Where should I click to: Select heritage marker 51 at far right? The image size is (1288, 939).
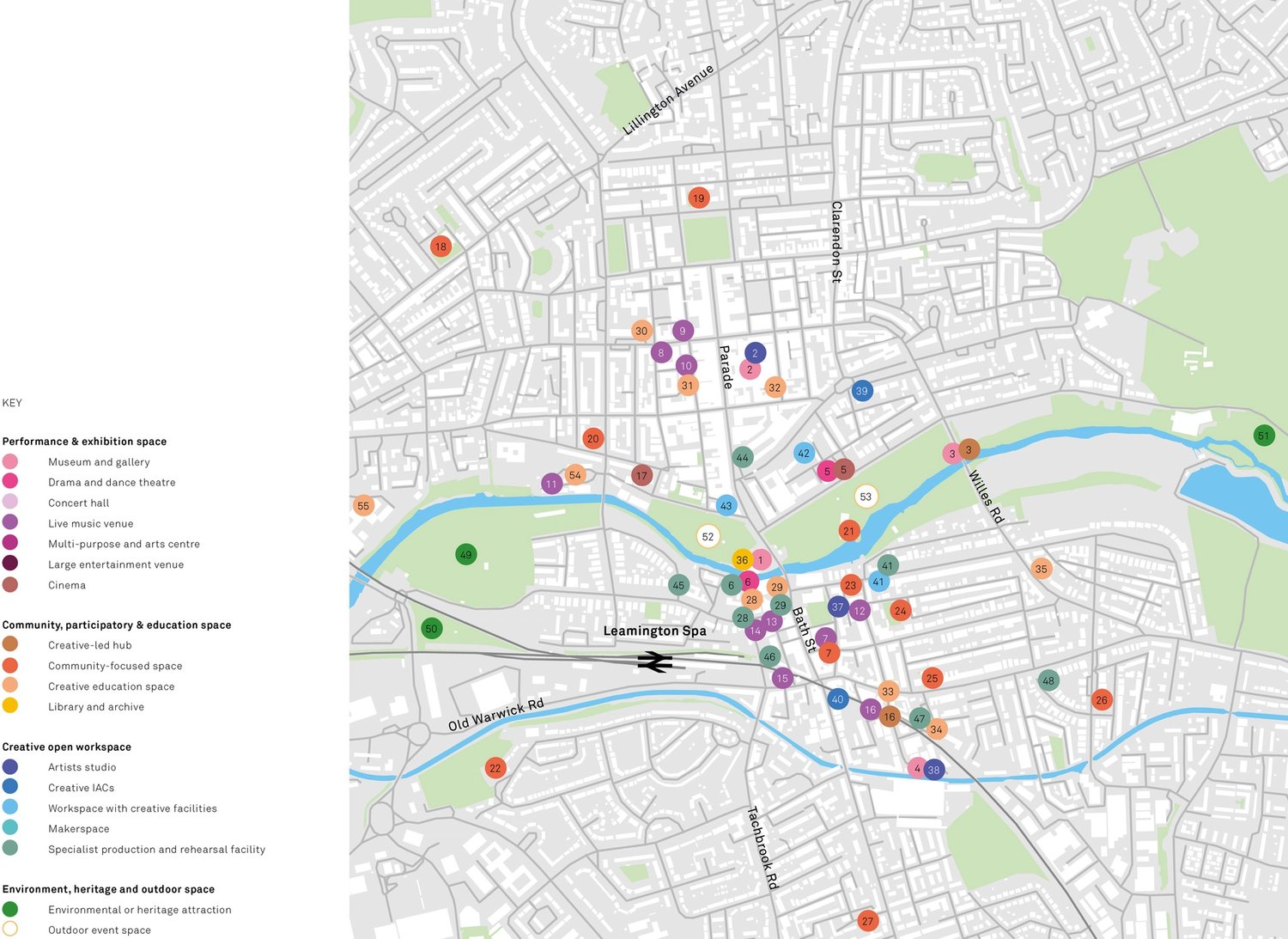1264,436
